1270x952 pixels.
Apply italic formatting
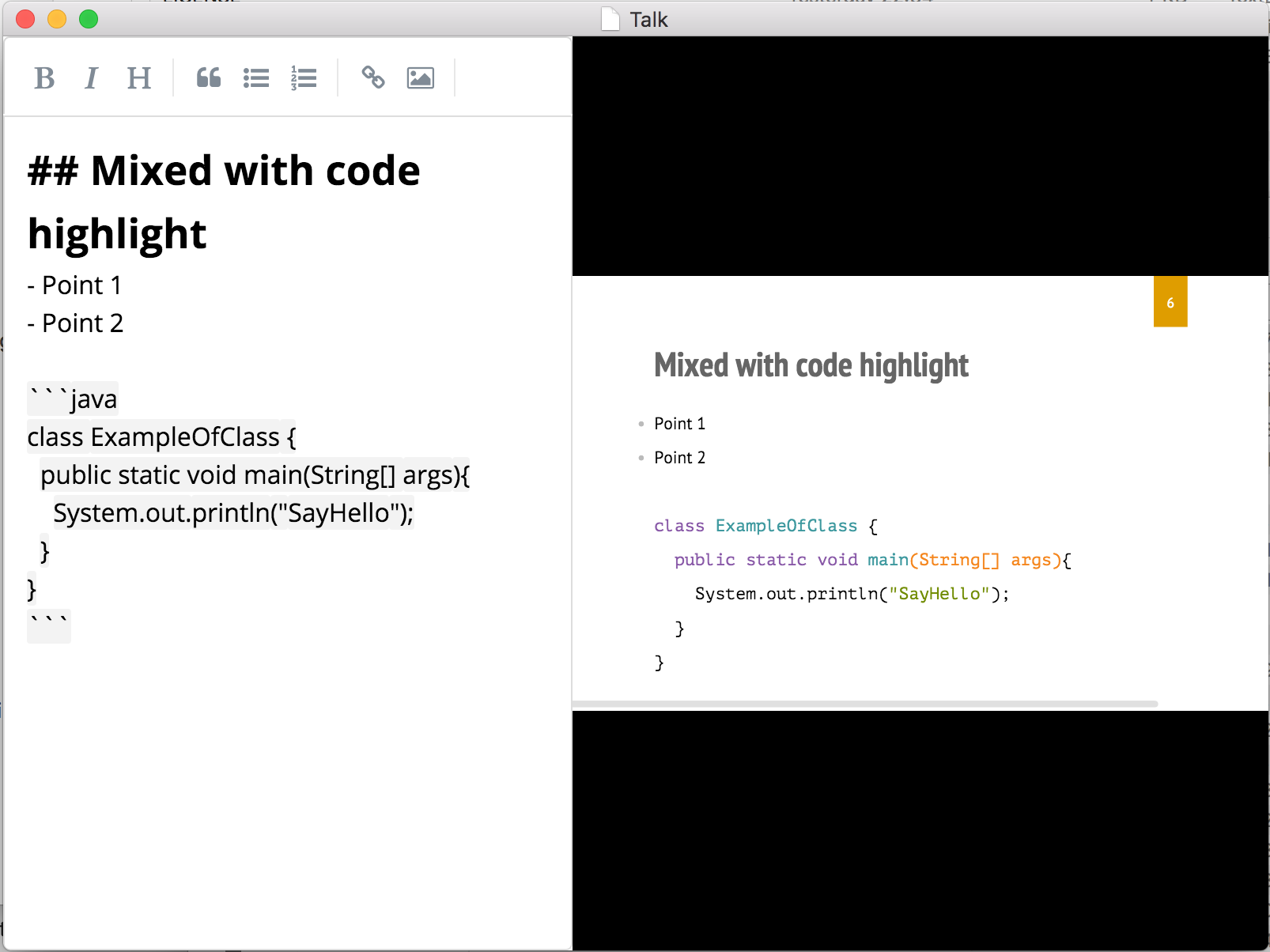tap(91, 77)
